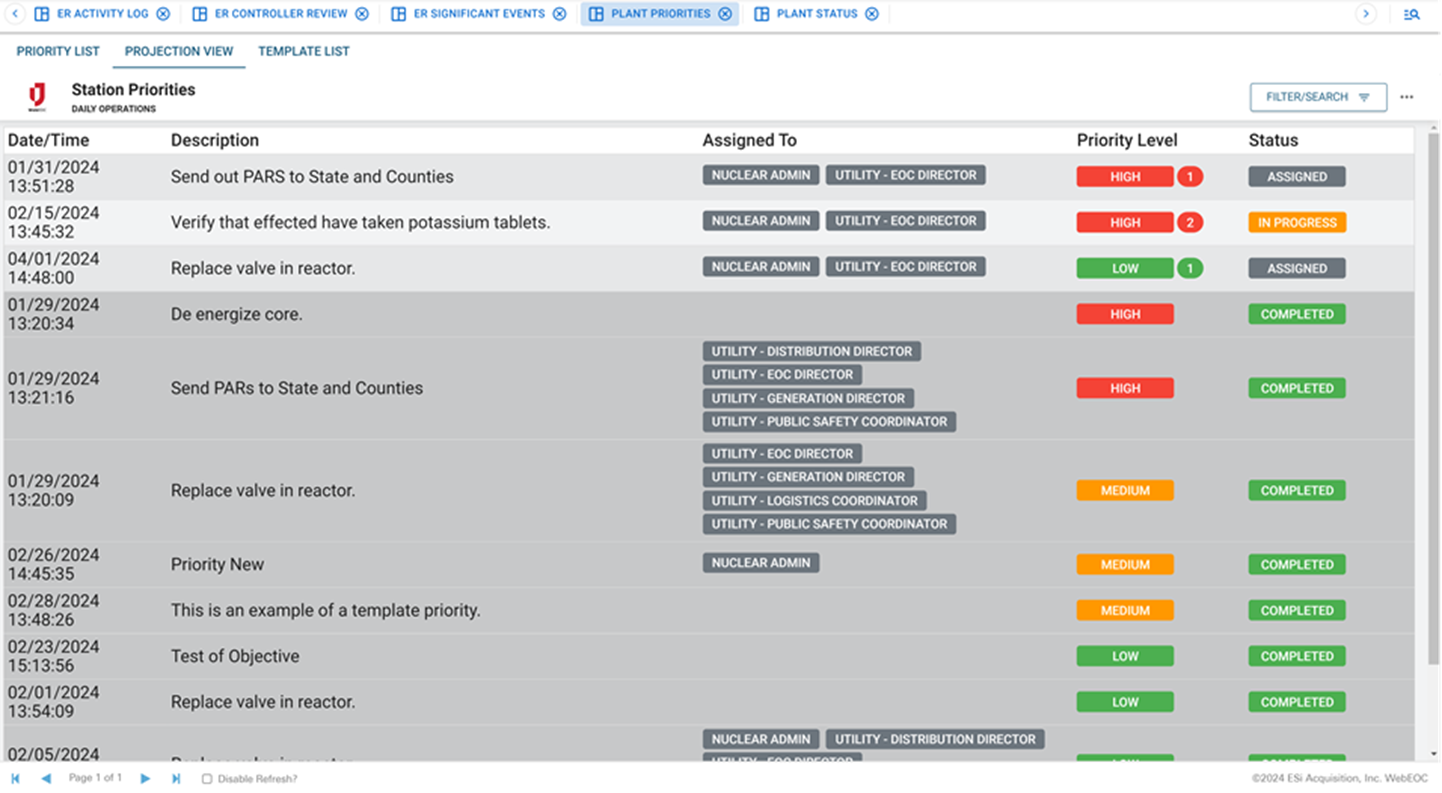Open the ellipsis more-options icon
This screenshot has height=793, width=1442.
point(1407,97)
